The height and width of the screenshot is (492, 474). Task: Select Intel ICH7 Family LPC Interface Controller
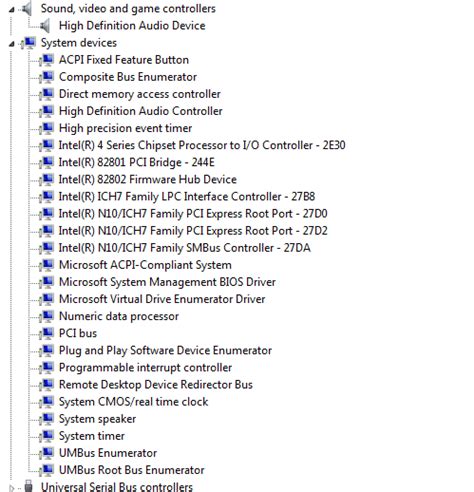click(x=187, y=197)
